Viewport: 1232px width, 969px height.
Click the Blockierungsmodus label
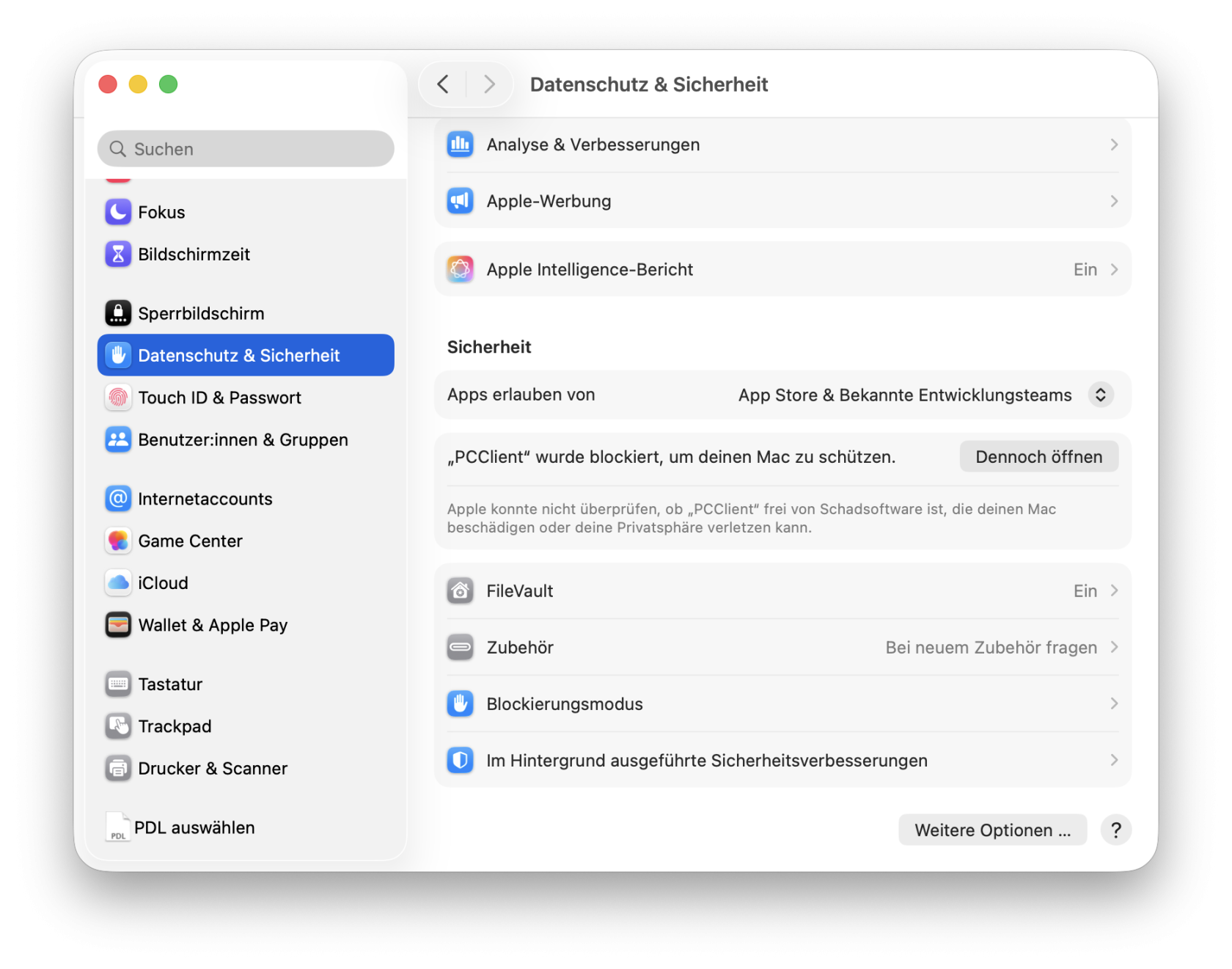click(x=564, y=704)
